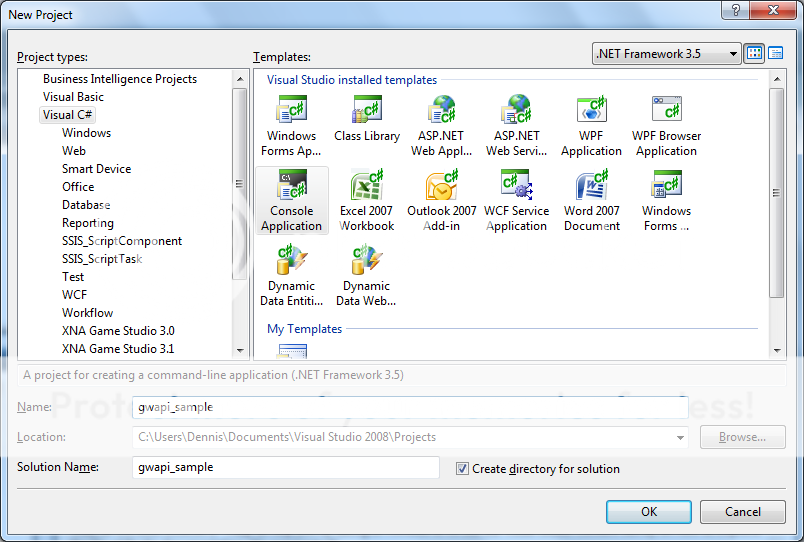The height and width of the screenshot is (542, 804).
Task: Select the Word 2007 Document template
Action: pos(591,200)
